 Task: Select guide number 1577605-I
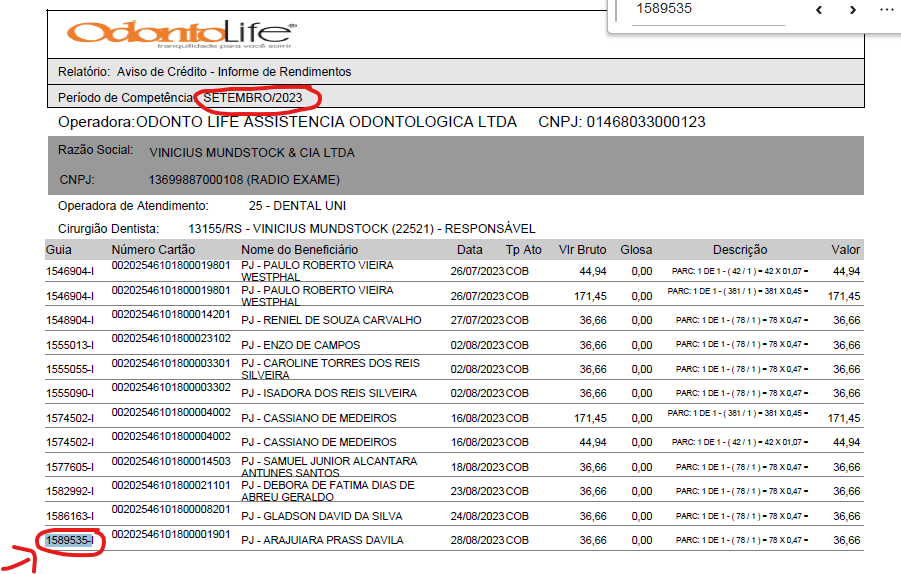pos(70,468)
